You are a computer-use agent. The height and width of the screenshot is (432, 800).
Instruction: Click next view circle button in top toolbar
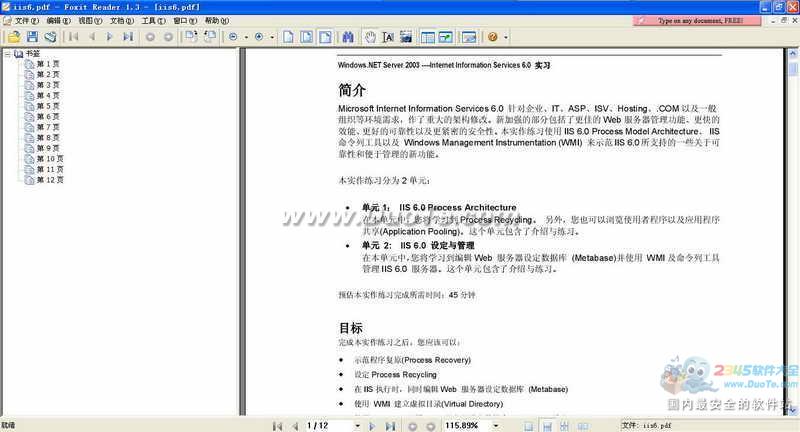pos(168,37)
